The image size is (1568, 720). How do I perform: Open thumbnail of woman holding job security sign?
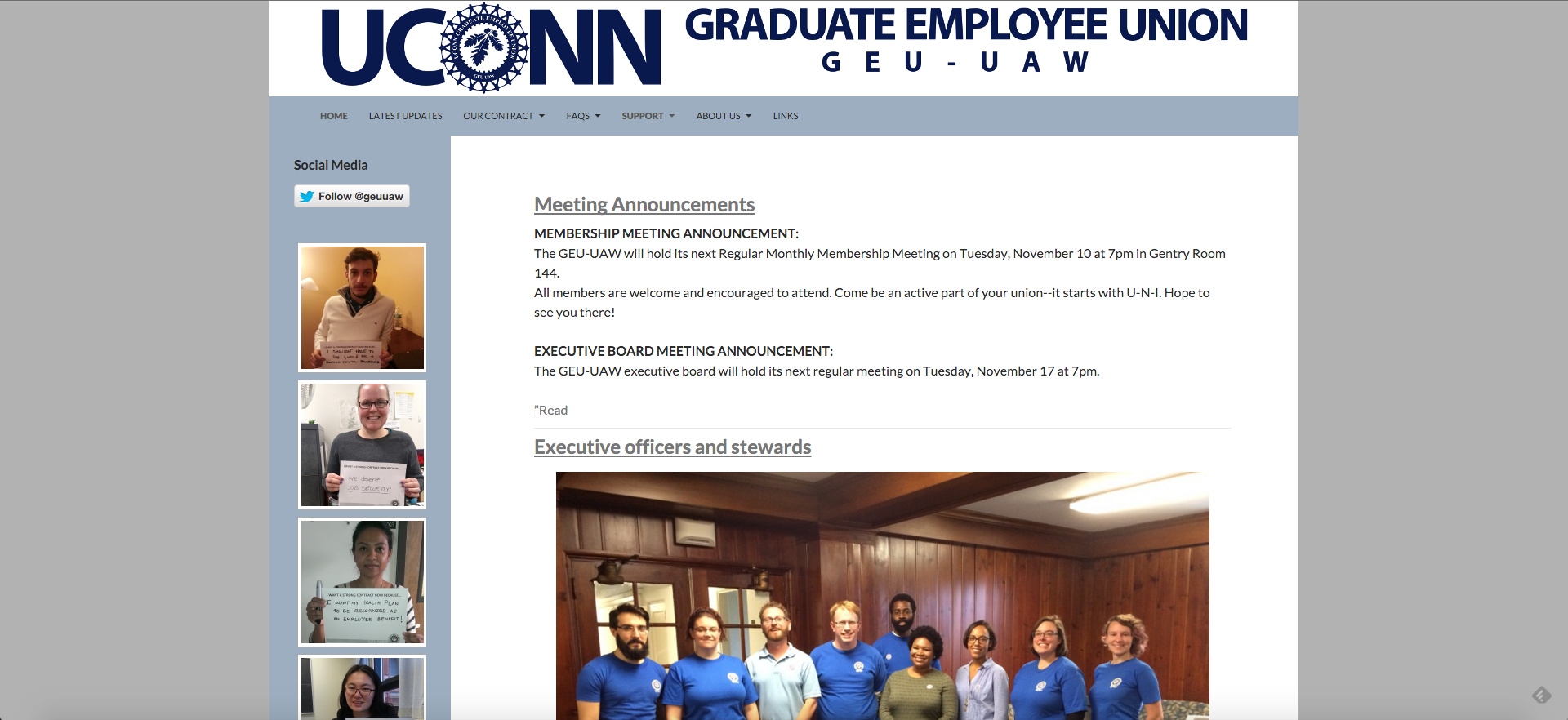(362, 445)
